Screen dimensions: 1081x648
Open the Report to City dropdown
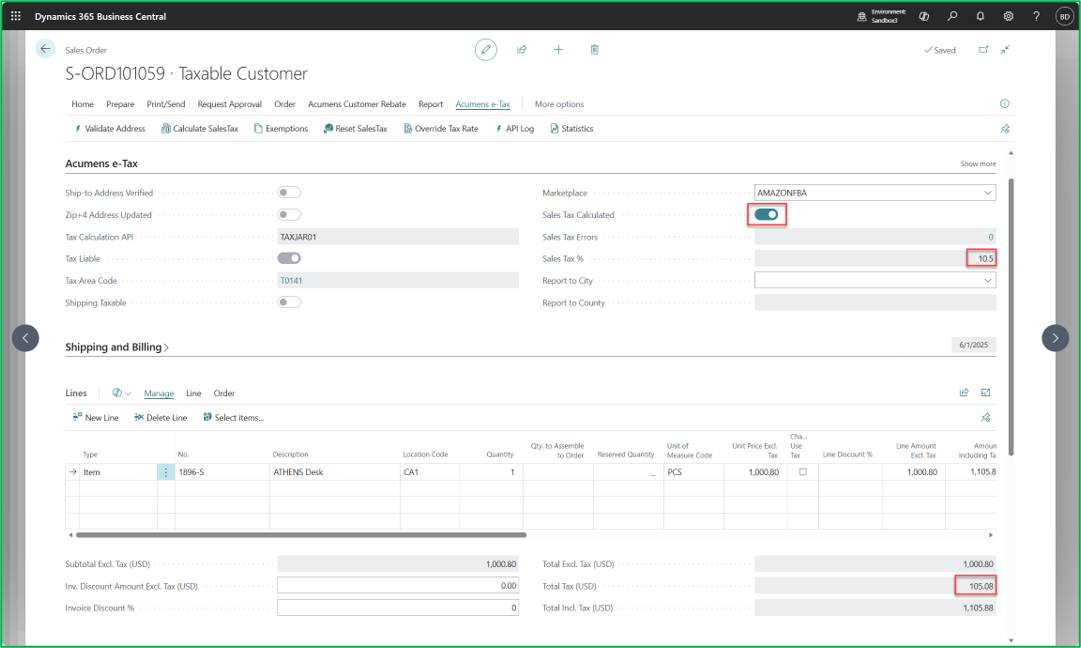pyautogui.click(x=988, y=281)
